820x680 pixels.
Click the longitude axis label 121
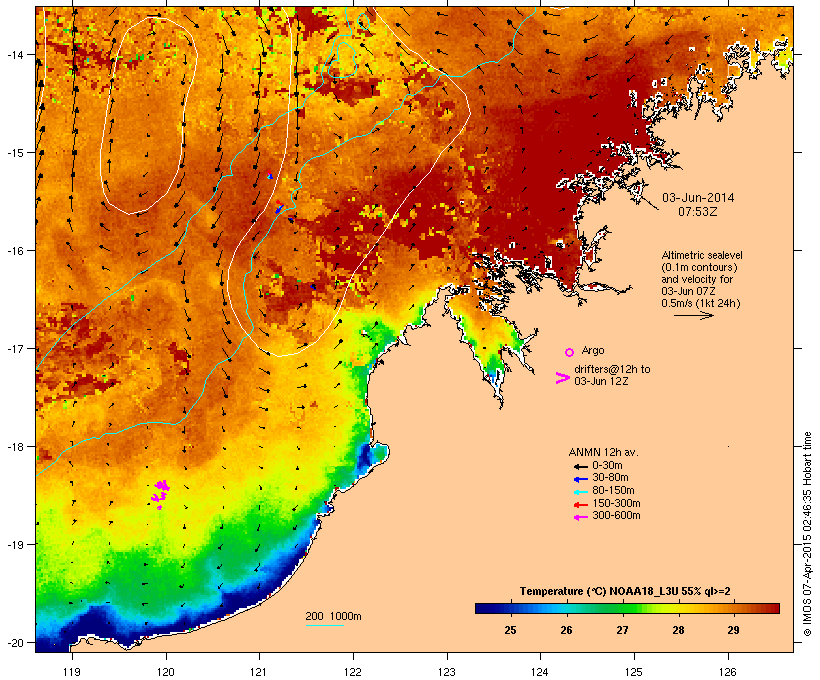tap(259, 672)
